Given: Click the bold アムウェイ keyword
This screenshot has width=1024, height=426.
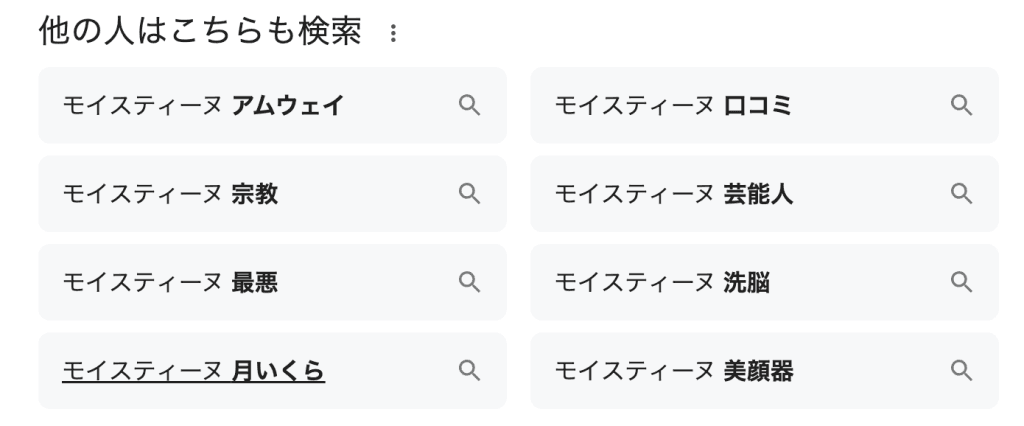Looking at the screenshot, I should coord(288,105).
